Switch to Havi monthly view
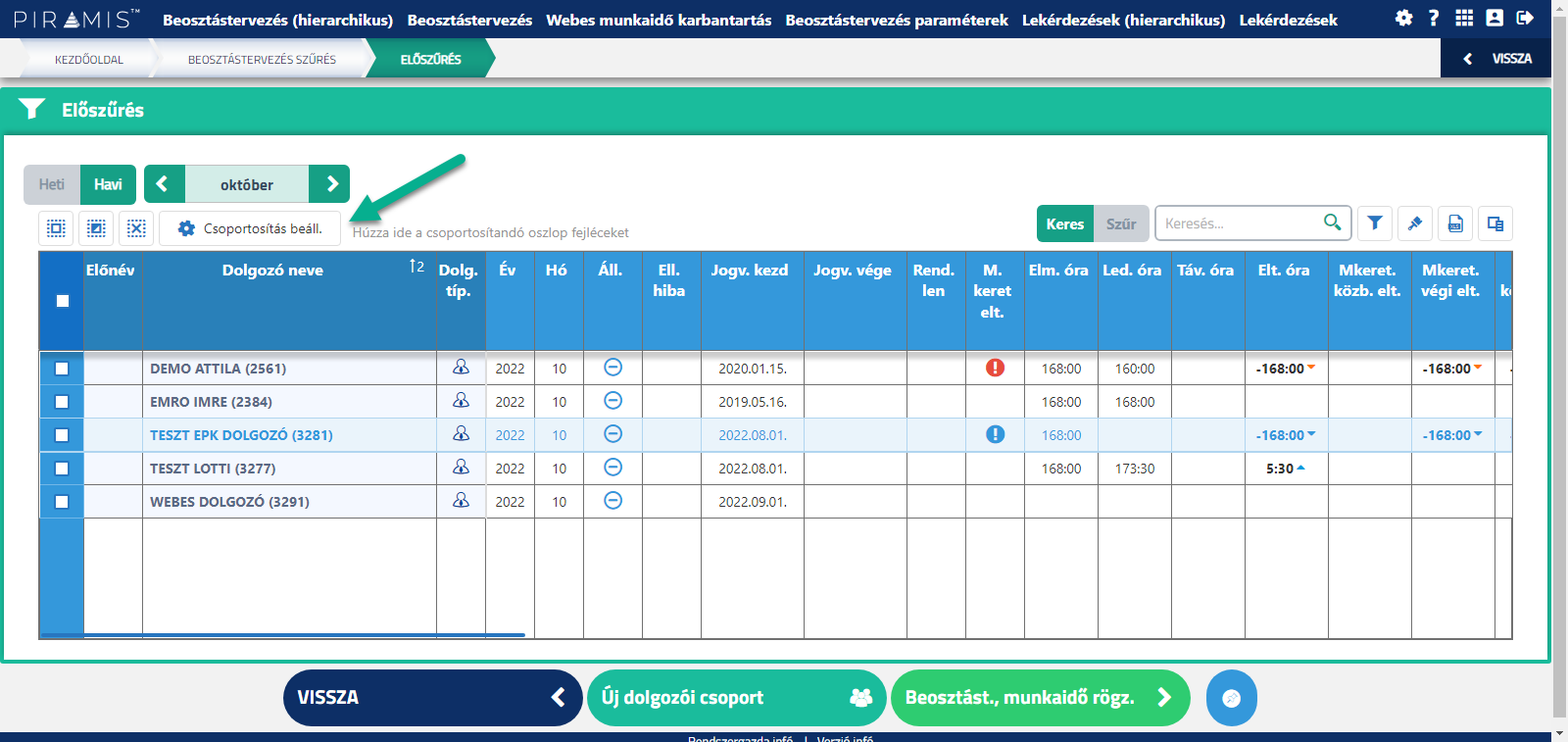The height and width of the screenshot is (742, 1568). click(108, 184)
